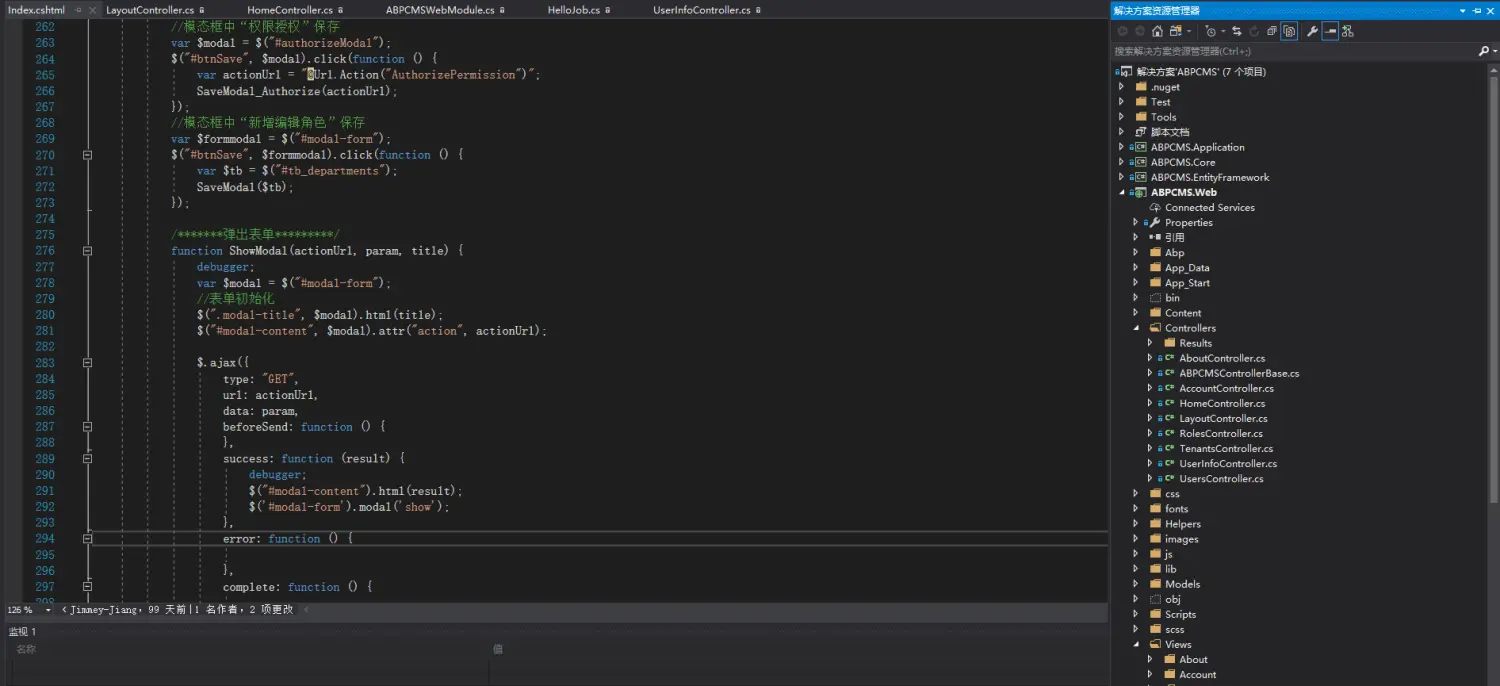Select the Tools solution folder
The width and height of the screenshot is (1500, 686).
tap(1163, 117)
